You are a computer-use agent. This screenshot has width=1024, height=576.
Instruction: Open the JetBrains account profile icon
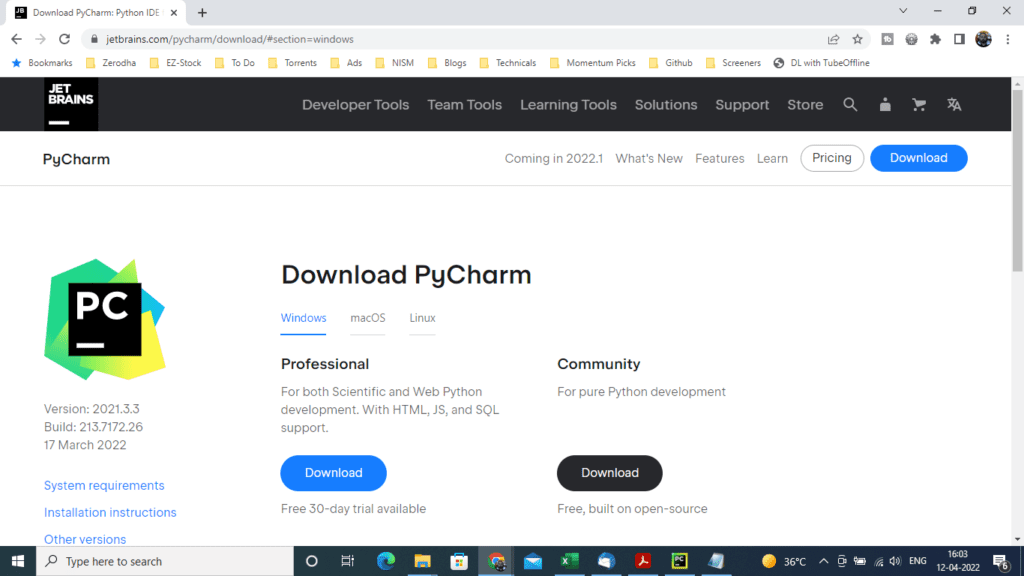pyautogui.click(x=885, y=104)
